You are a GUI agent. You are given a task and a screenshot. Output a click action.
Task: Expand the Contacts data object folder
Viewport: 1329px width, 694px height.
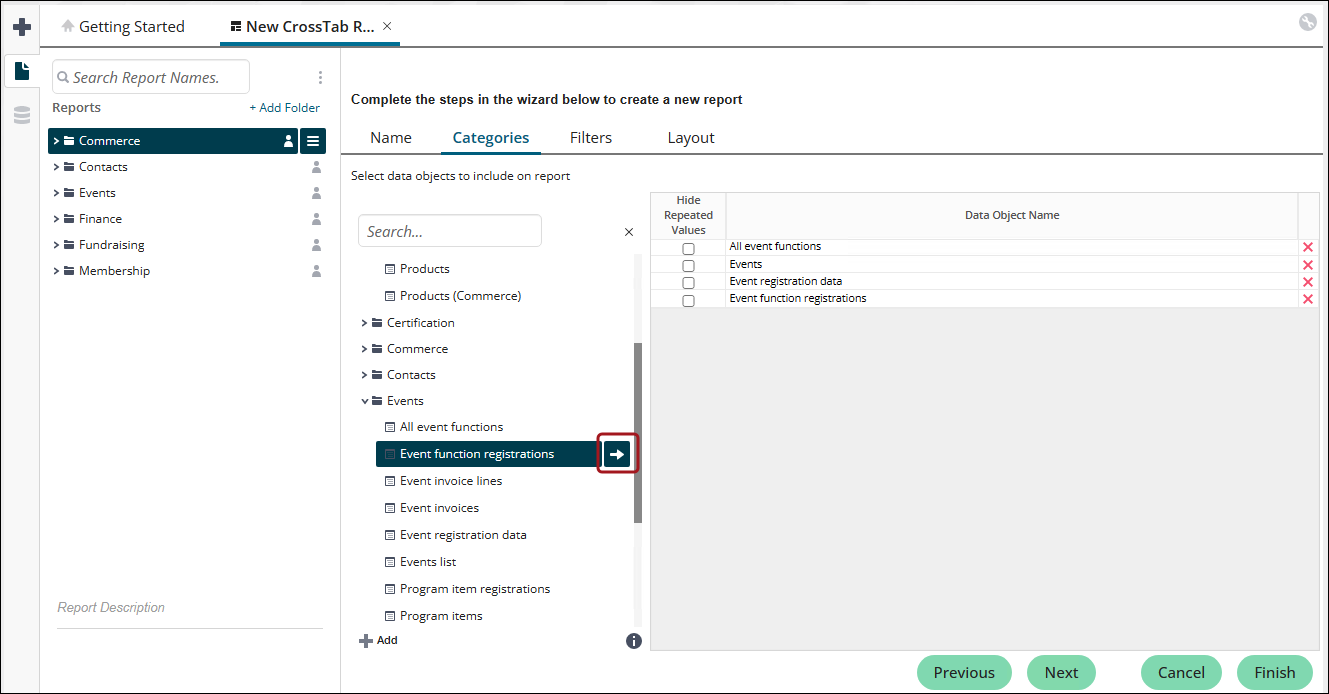point(364,375)
